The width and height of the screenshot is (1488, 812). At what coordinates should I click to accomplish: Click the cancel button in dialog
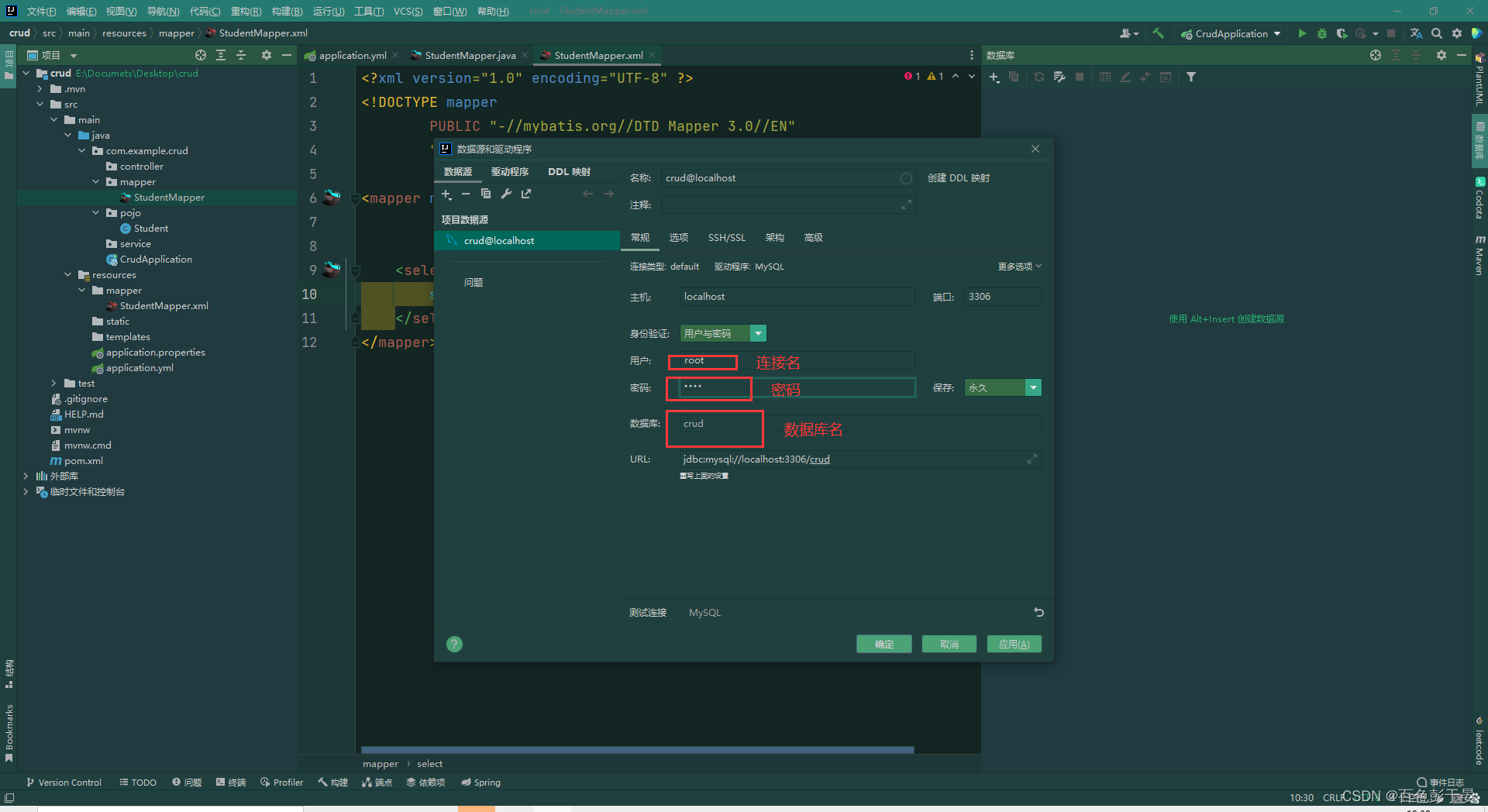pos(949,645)
